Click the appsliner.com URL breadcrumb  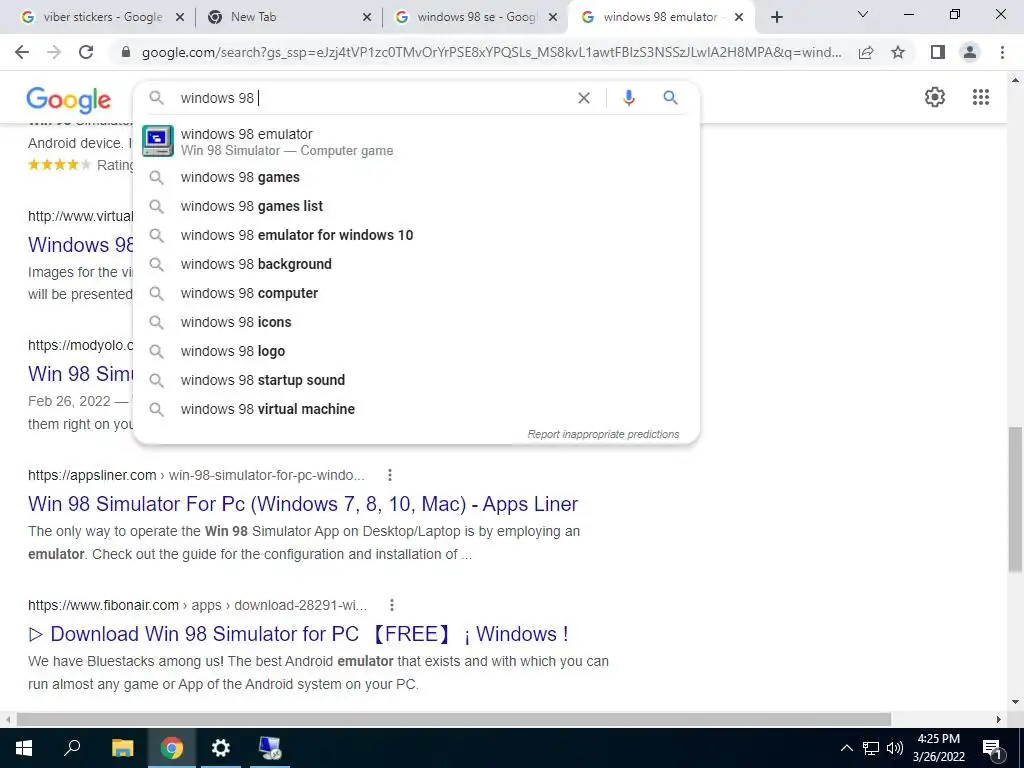[196, 475]
